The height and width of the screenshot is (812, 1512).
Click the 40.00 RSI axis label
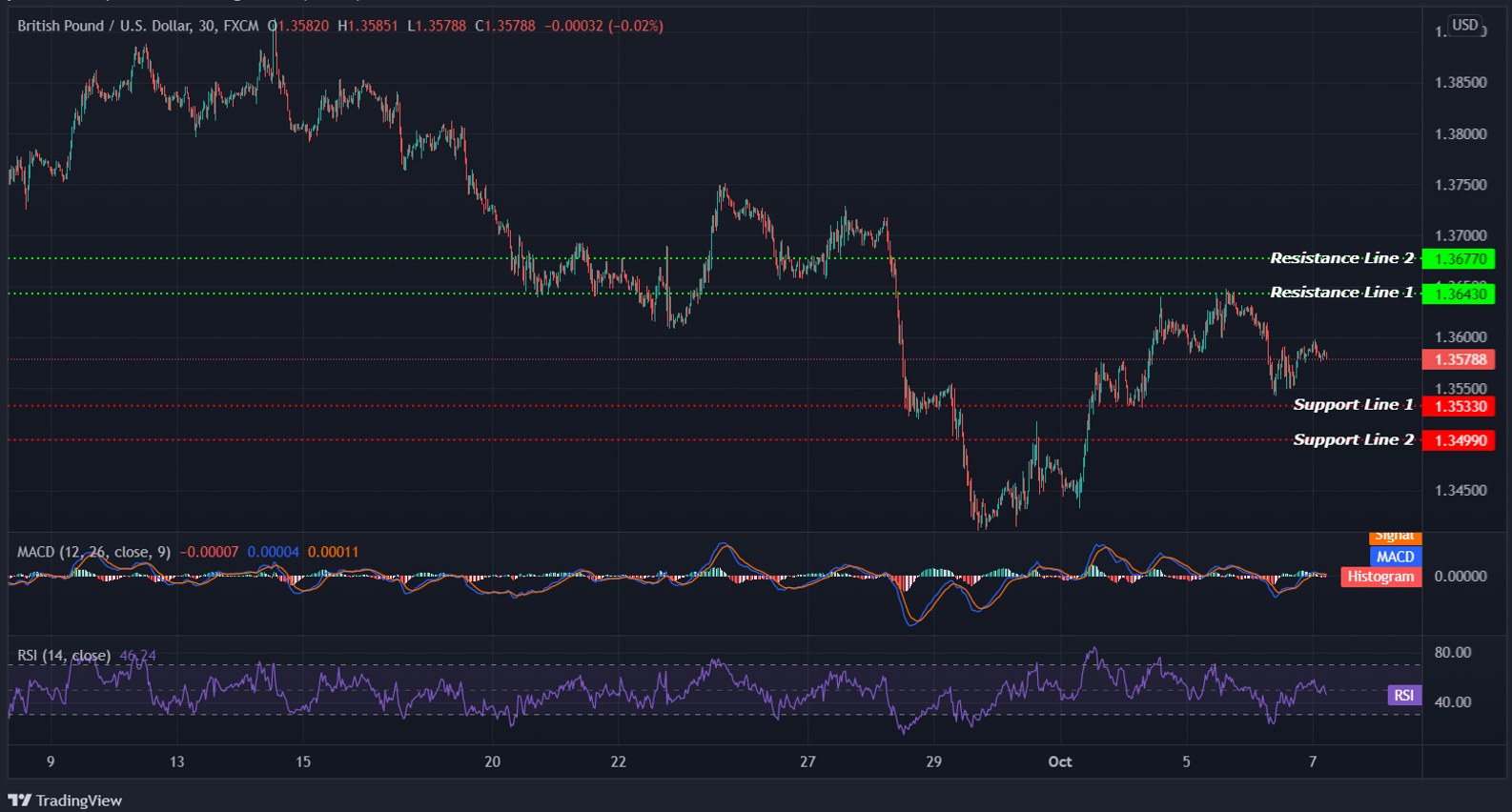tap(1453, 702)
